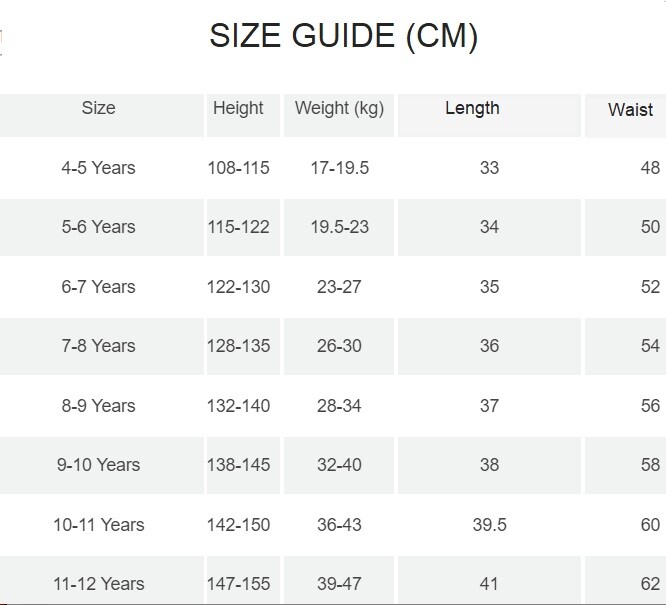Click the 39.5 length value

488,525
